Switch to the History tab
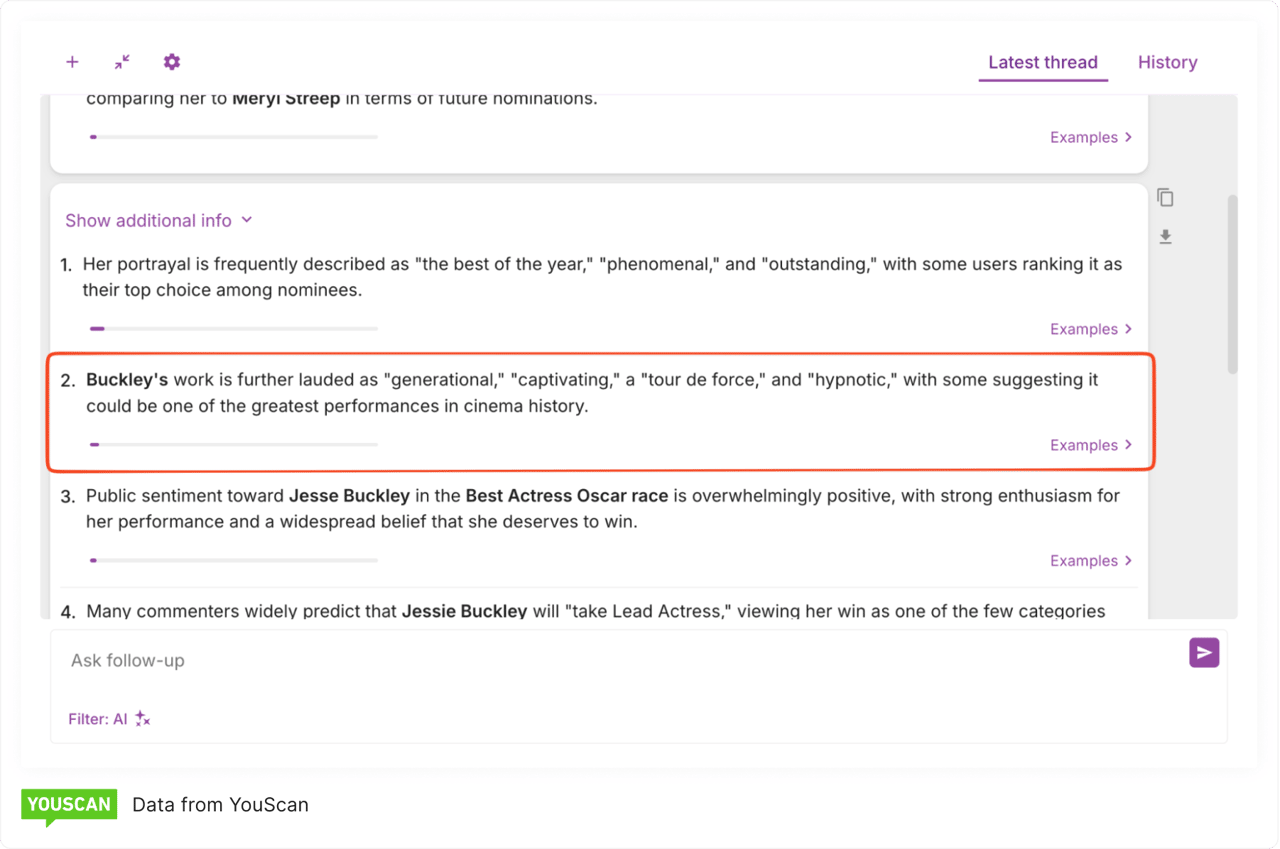This screenshot has width=1280, height=849. coord(1167,62)
